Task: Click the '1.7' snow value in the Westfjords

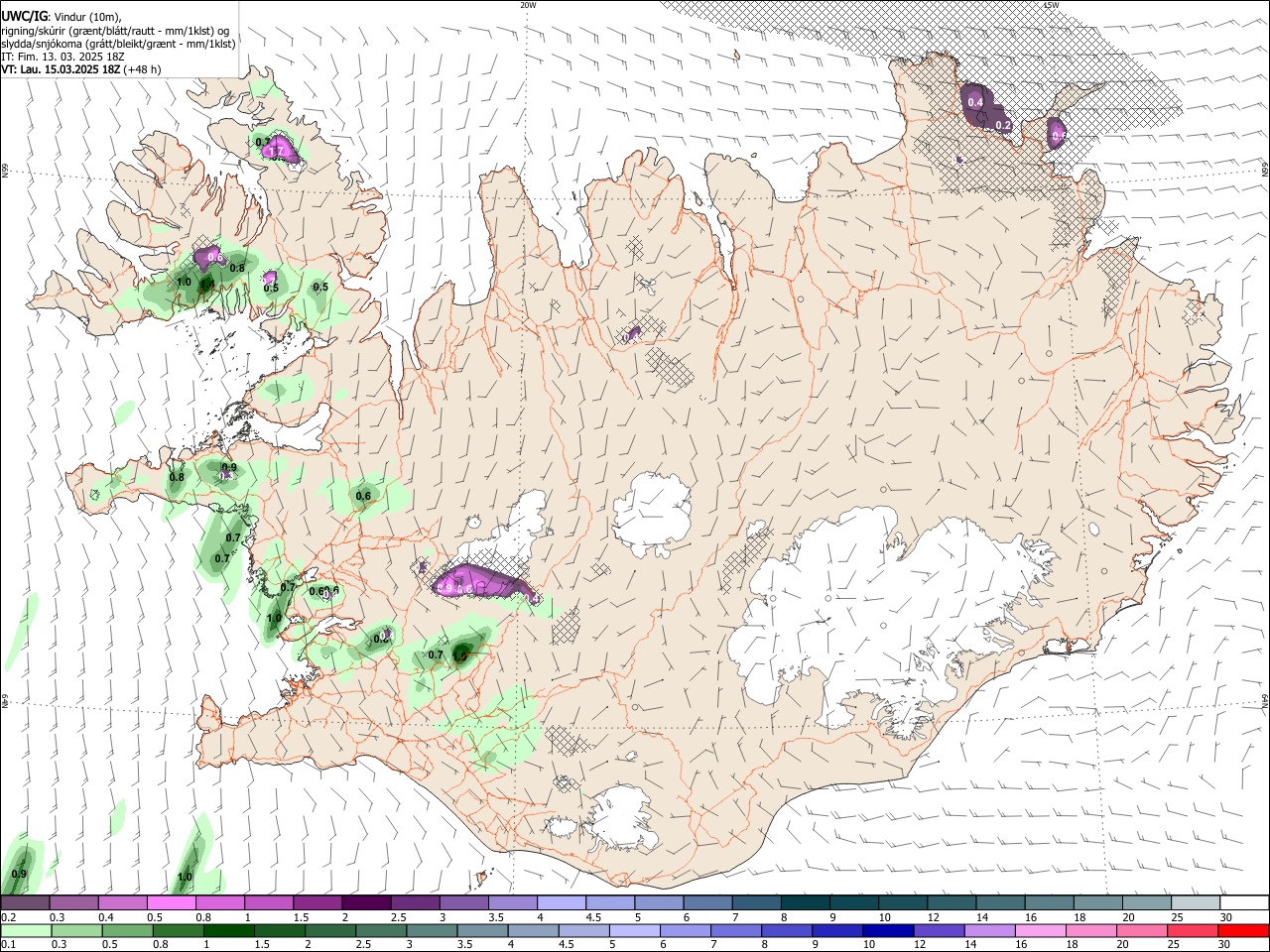Action: click(278, 151)
